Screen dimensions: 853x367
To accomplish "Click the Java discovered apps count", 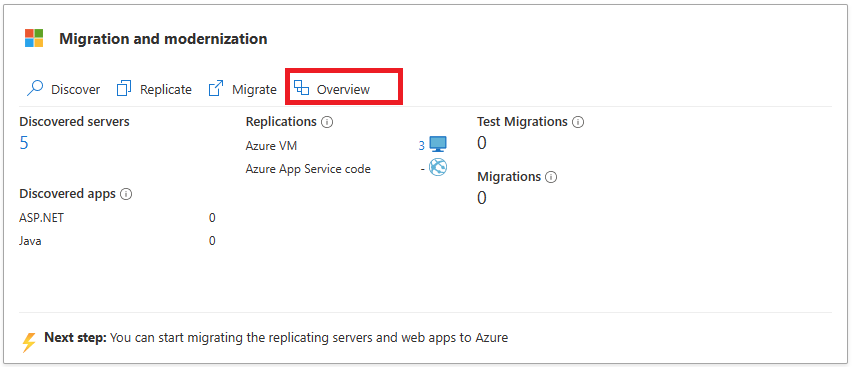I will 212,241.
